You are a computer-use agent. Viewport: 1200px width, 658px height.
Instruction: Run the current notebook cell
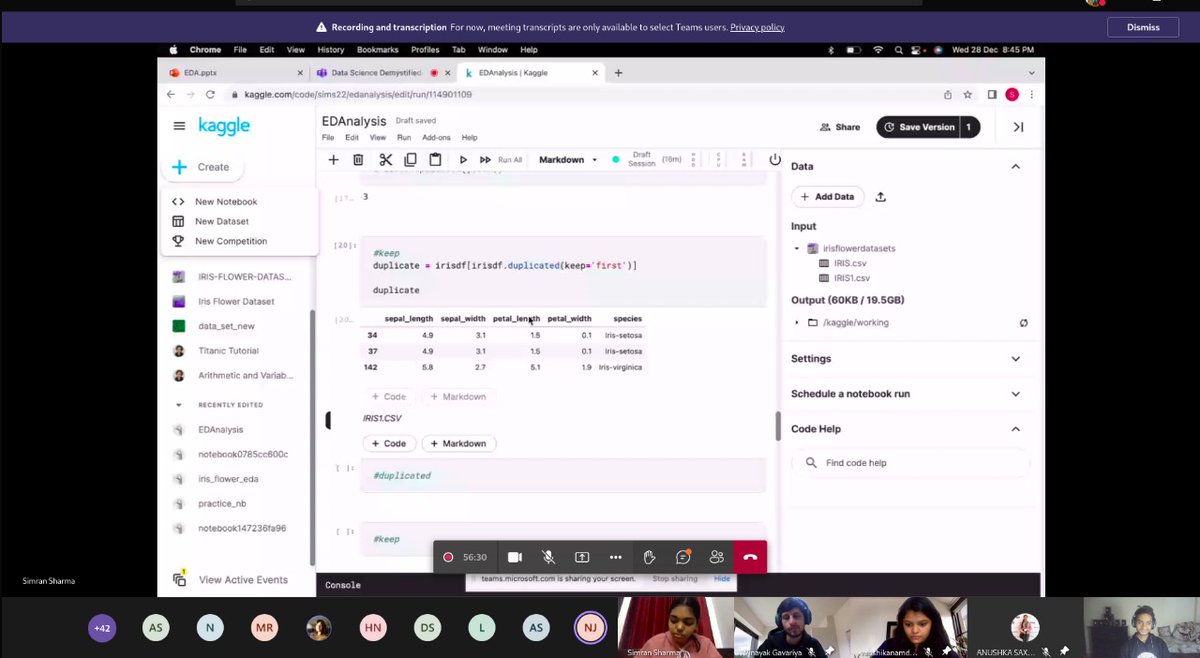coord(462,159)
